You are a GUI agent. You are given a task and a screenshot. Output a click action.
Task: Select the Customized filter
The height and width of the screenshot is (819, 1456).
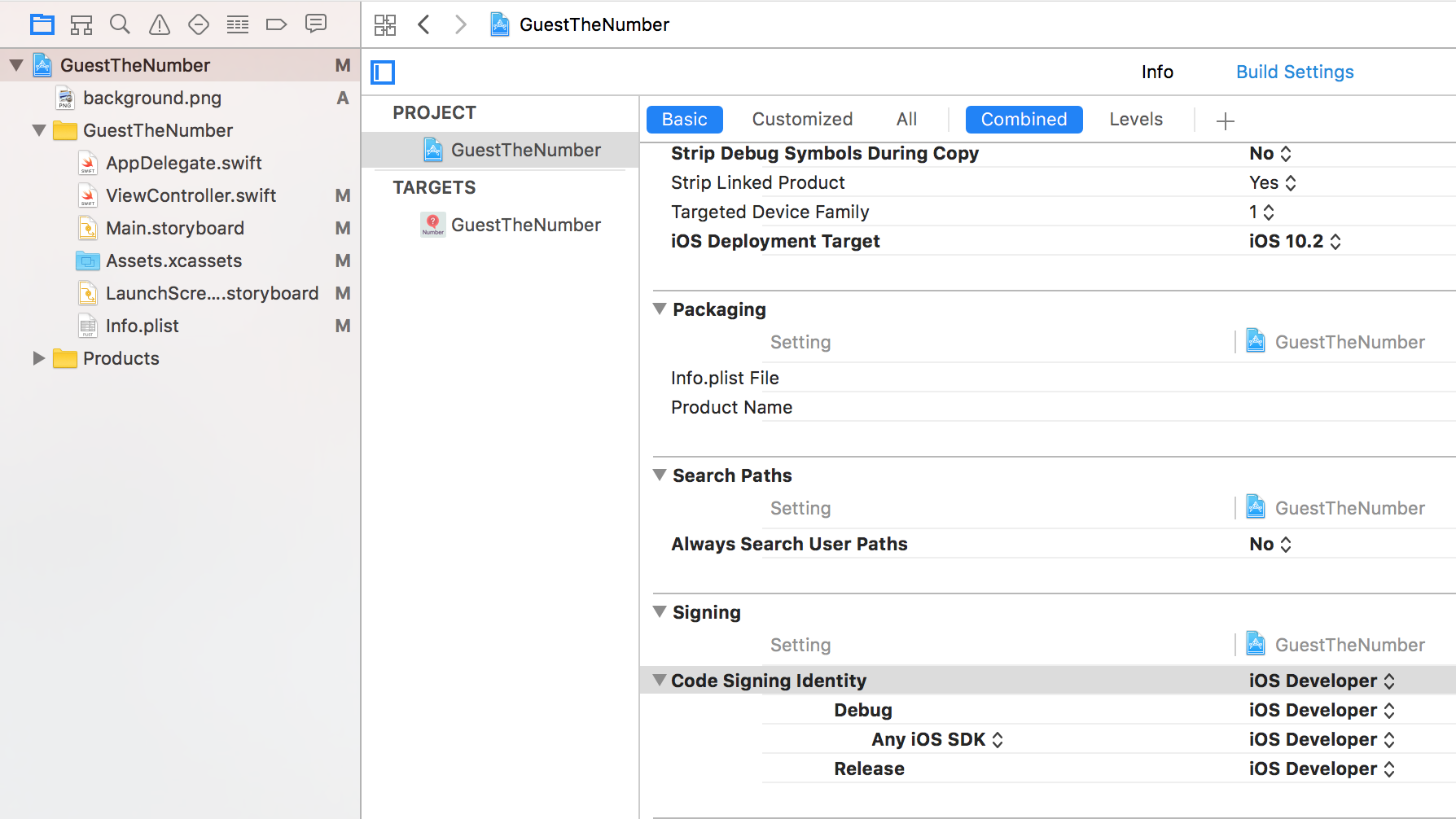coord(802,119)
